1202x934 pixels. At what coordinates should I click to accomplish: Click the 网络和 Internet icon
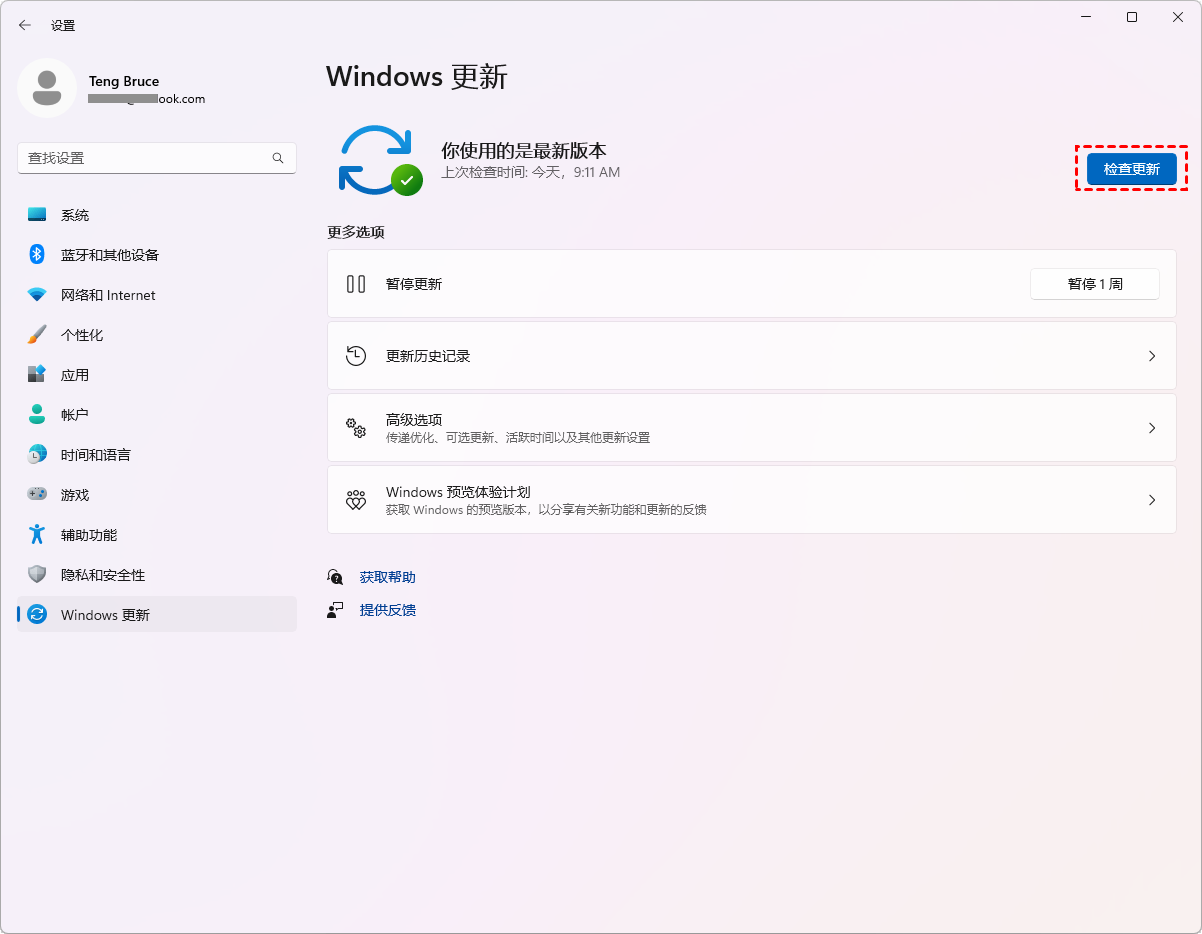tap(39, 294)
